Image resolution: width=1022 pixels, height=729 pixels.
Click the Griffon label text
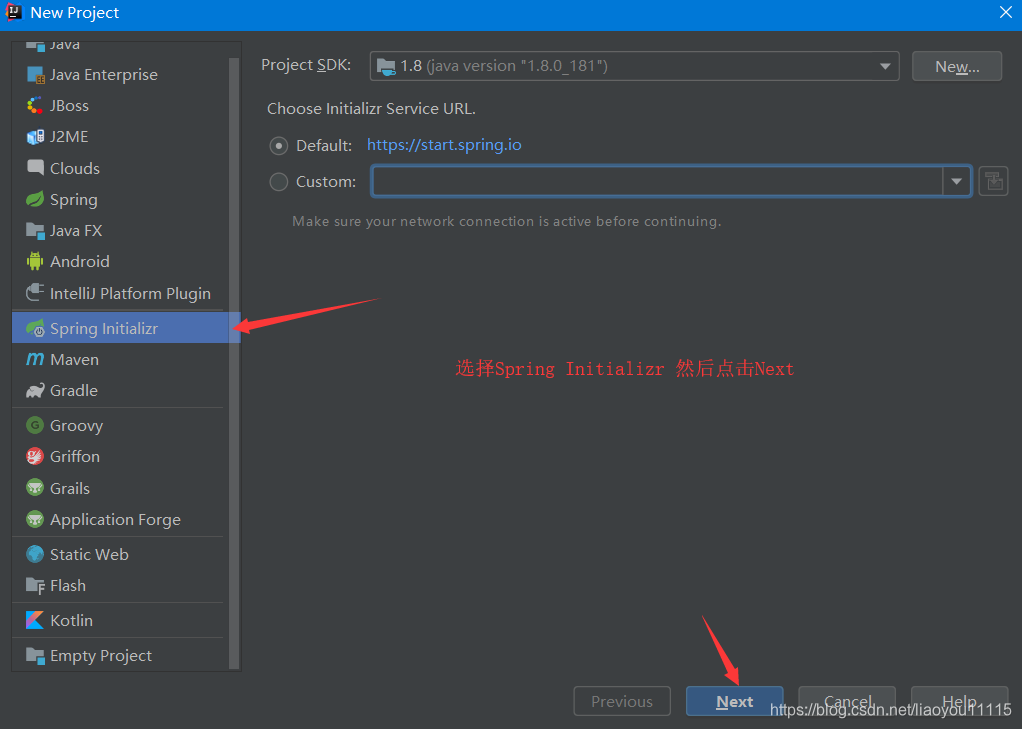[x=75, y=456]
